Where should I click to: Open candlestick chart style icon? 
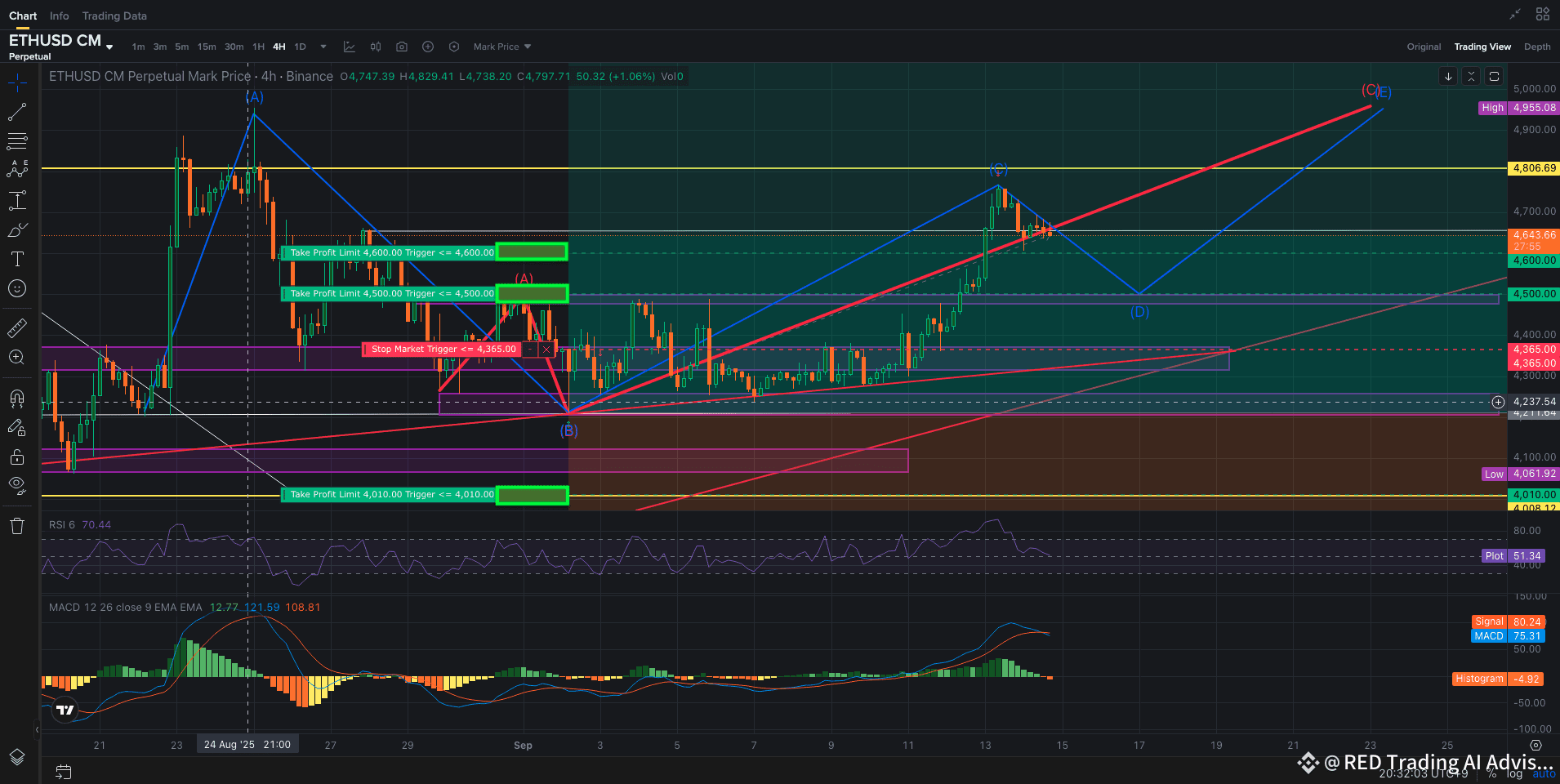(x=376, y=47)
